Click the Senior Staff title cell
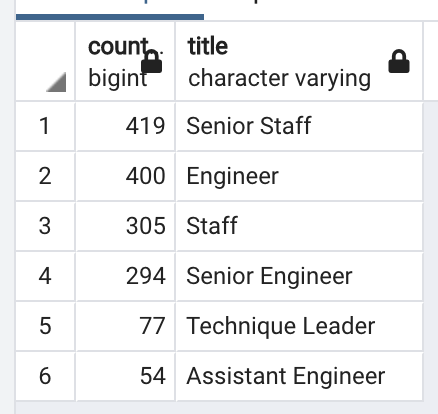 point(299,126)
